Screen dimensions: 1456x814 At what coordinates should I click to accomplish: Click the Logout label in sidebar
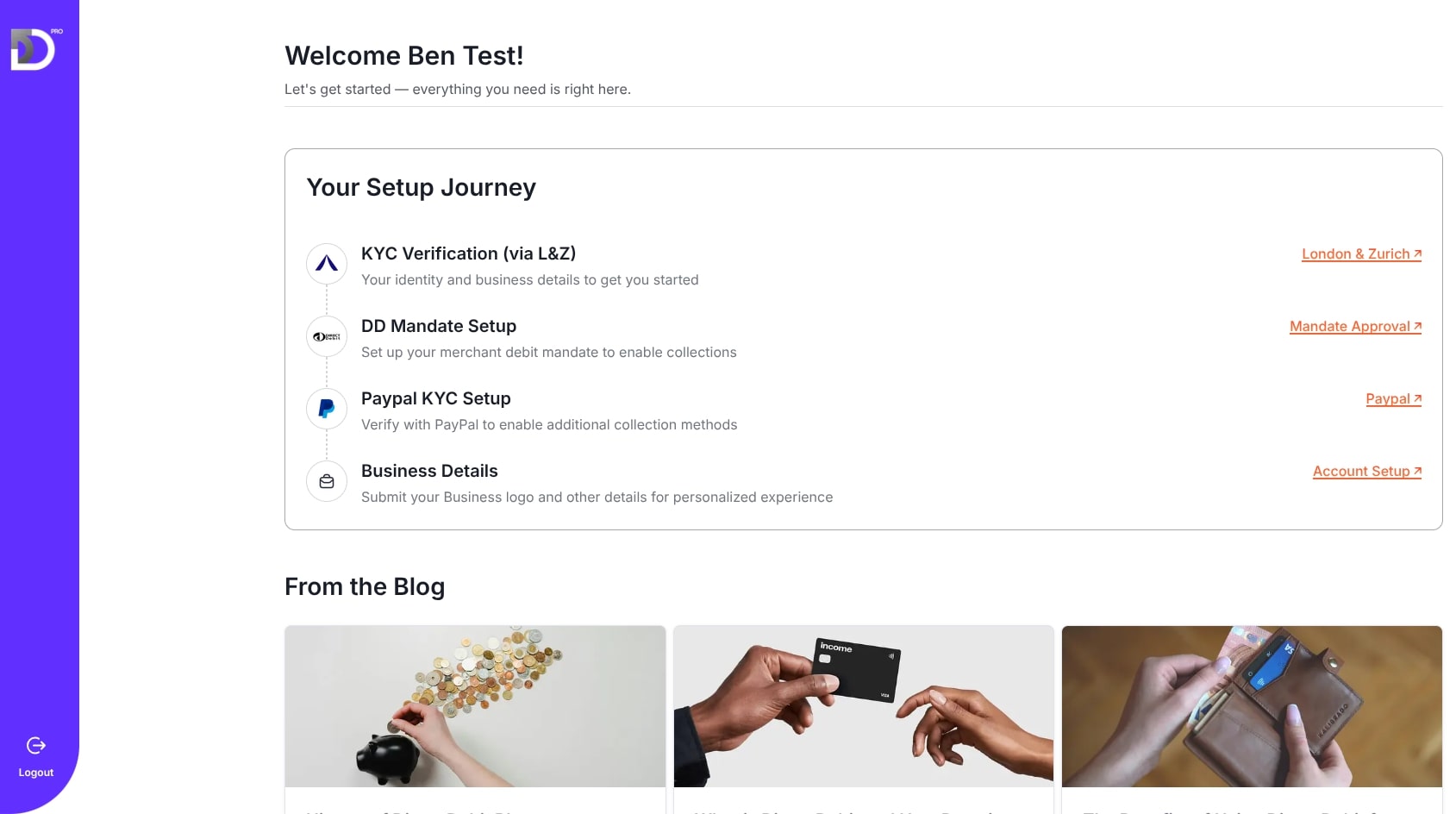[36, 773]
